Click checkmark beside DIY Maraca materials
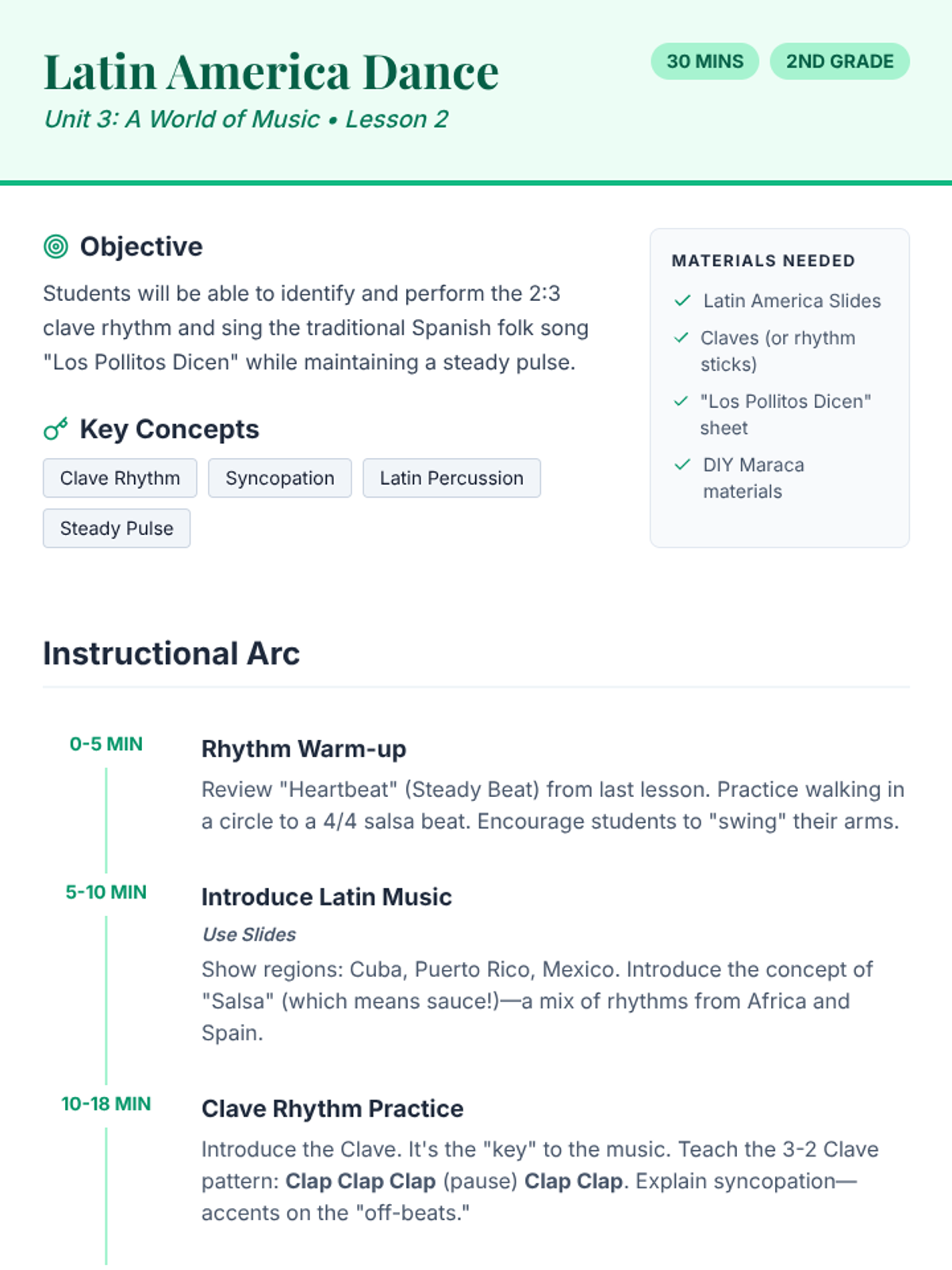Image resolution: width=952 pixels, height=1270 pixels. click(x=682, y=464)
